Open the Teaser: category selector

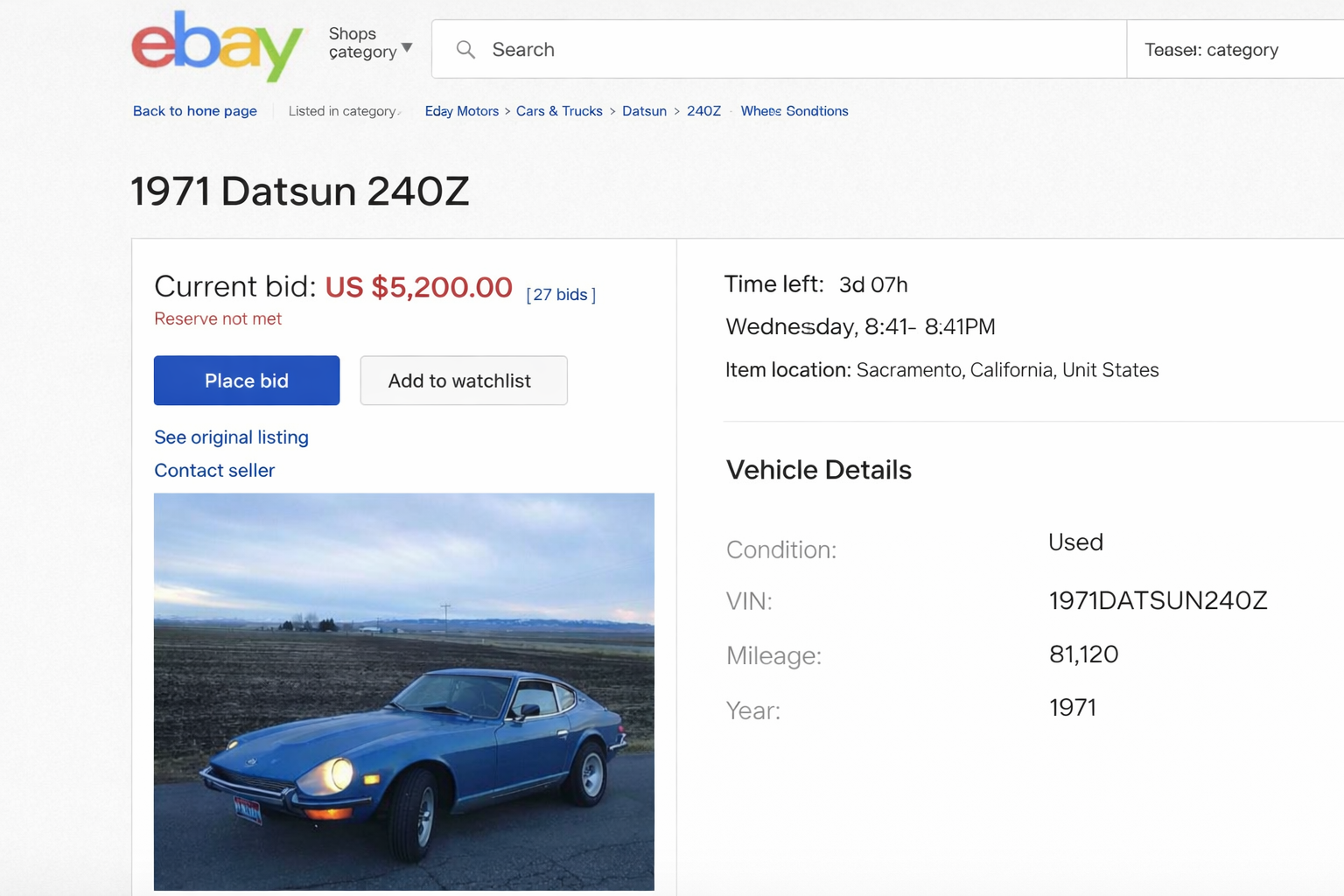click(1225, 50)
